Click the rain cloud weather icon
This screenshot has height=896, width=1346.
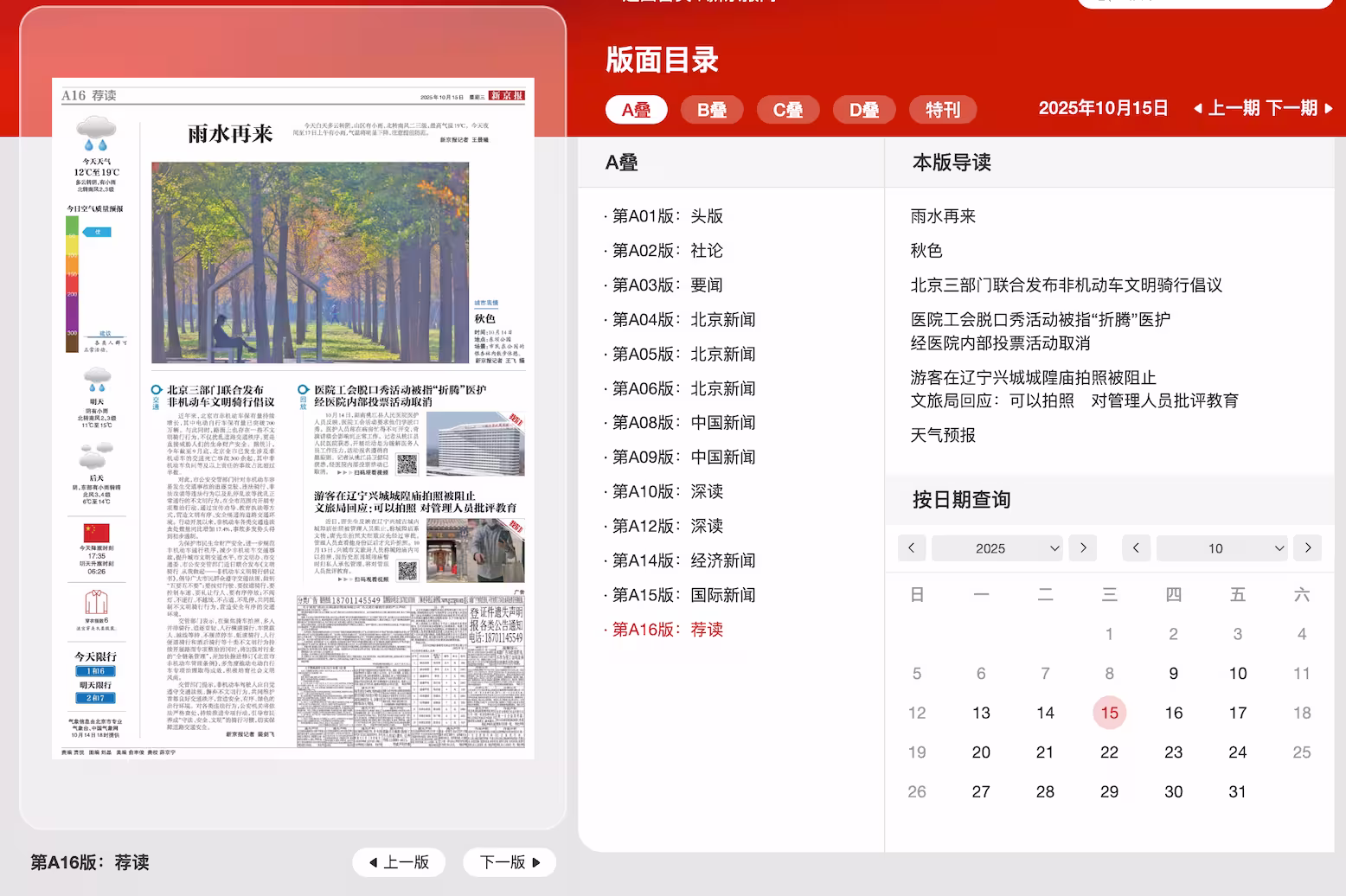pyautogui.click(x=96, y=134)
